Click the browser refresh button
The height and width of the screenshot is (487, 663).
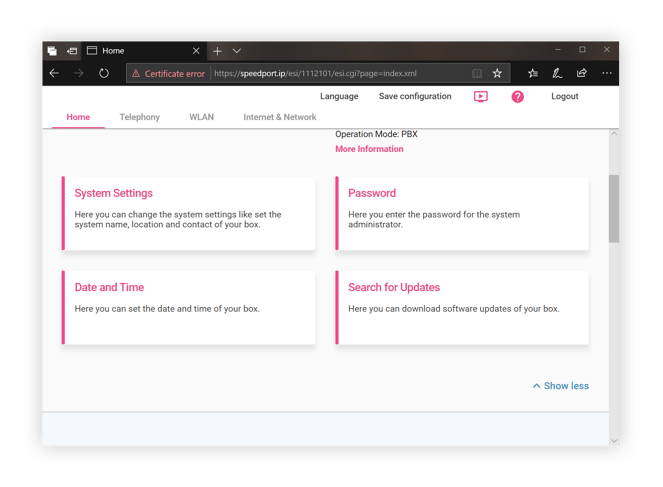(104, 73)
